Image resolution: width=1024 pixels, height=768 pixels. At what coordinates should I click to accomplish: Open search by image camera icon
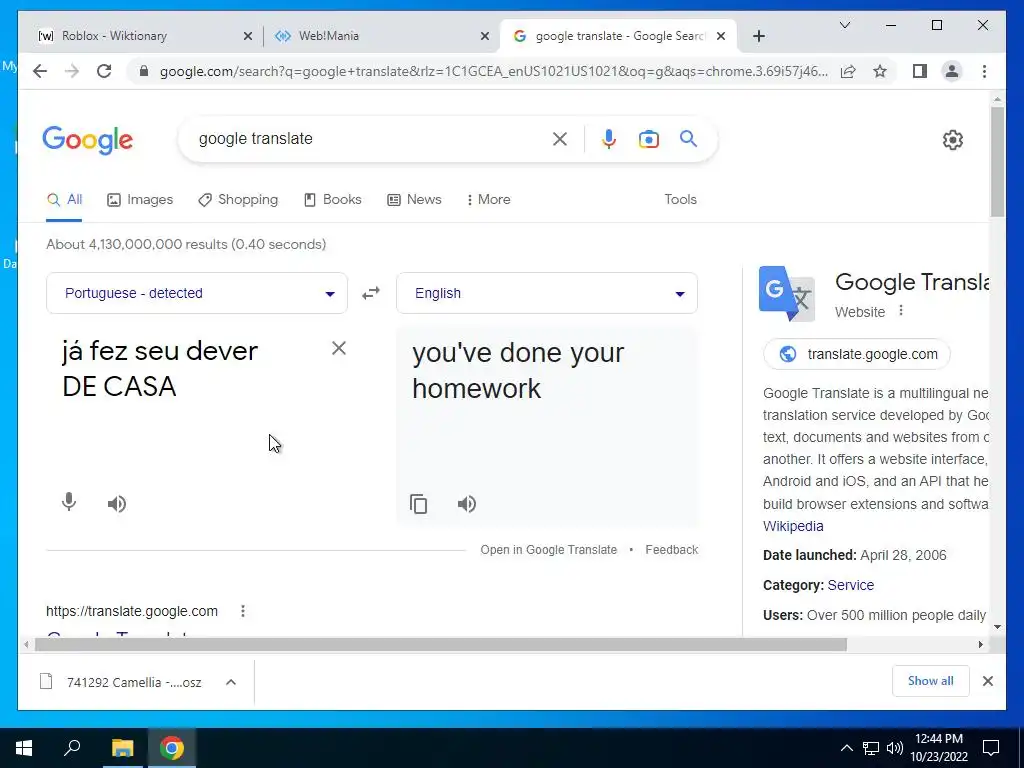648,139
